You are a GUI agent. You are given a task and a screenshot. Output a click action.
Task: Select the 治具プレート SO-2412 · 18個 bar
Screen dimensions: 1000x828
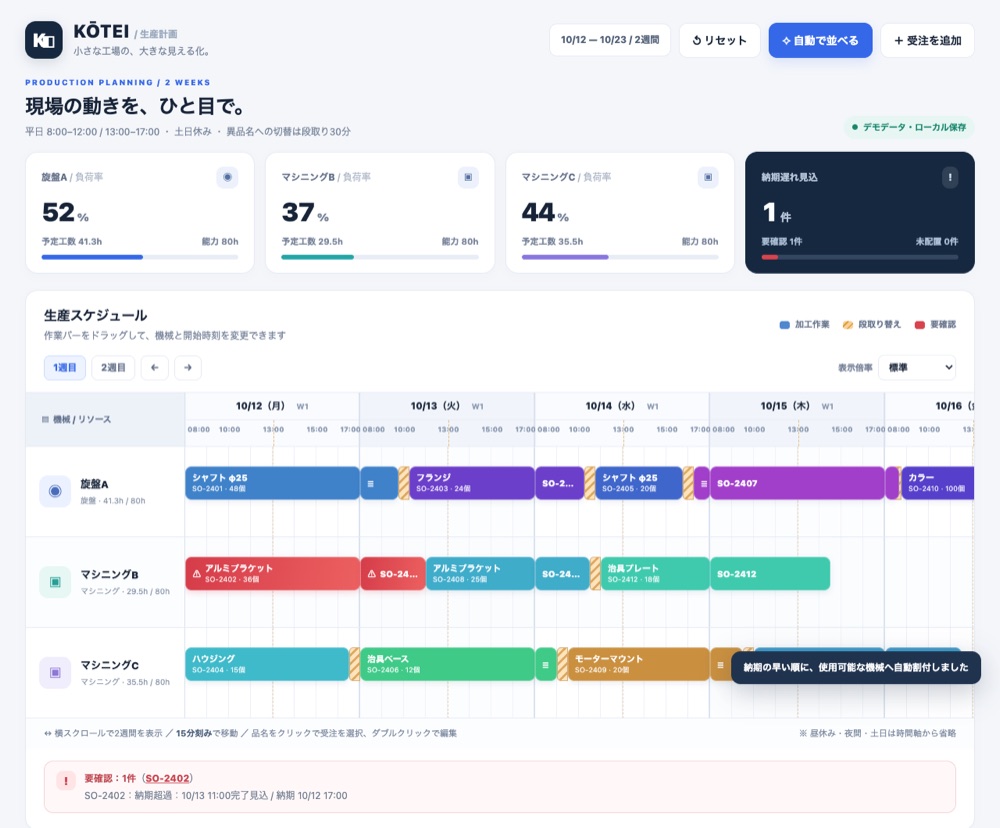(x=655, y=573)
